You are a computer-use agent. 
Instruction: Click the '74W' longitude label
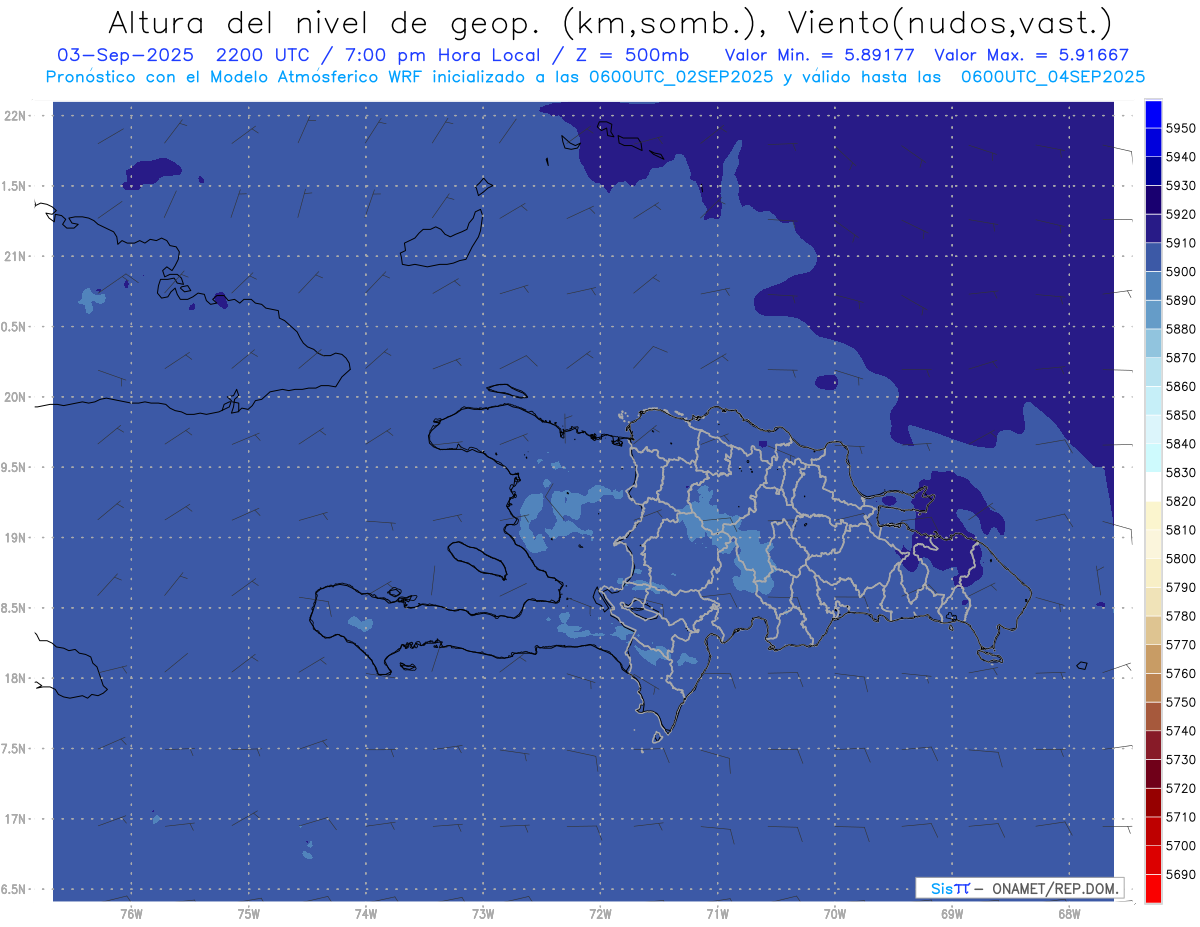(x=365, y=913)
